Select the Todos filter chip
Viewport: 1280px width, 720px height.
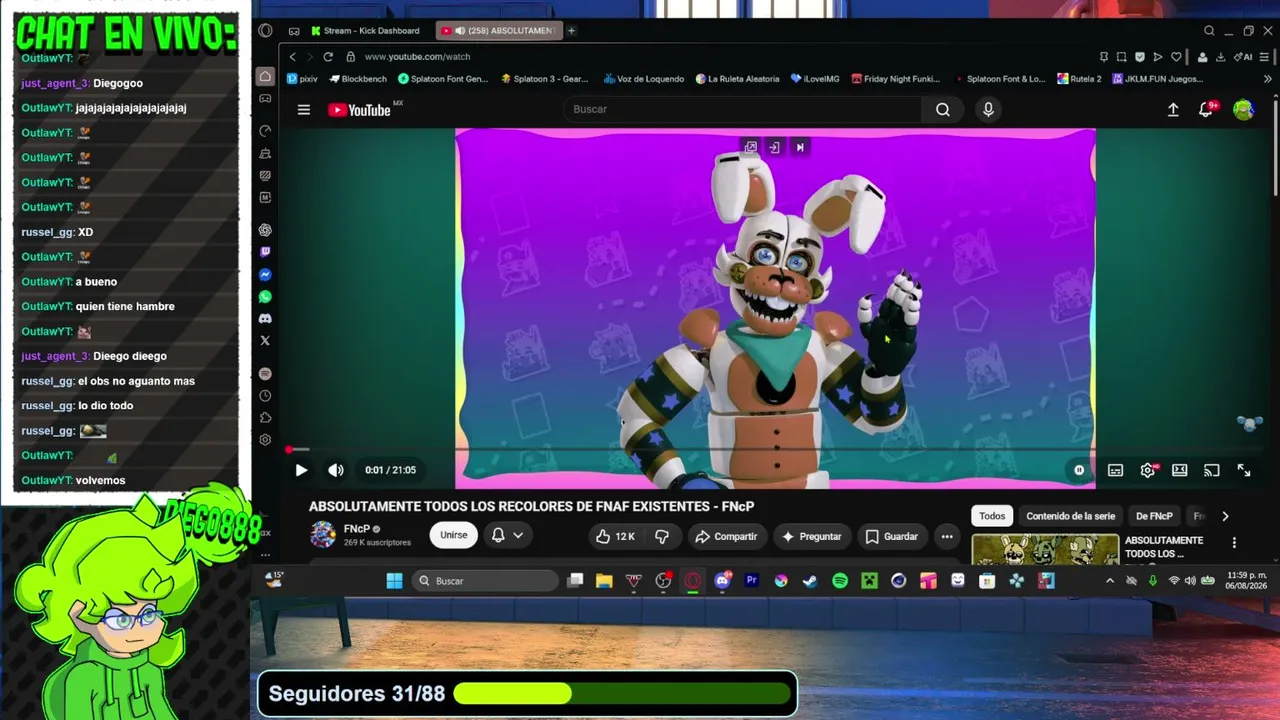point(992,516)
